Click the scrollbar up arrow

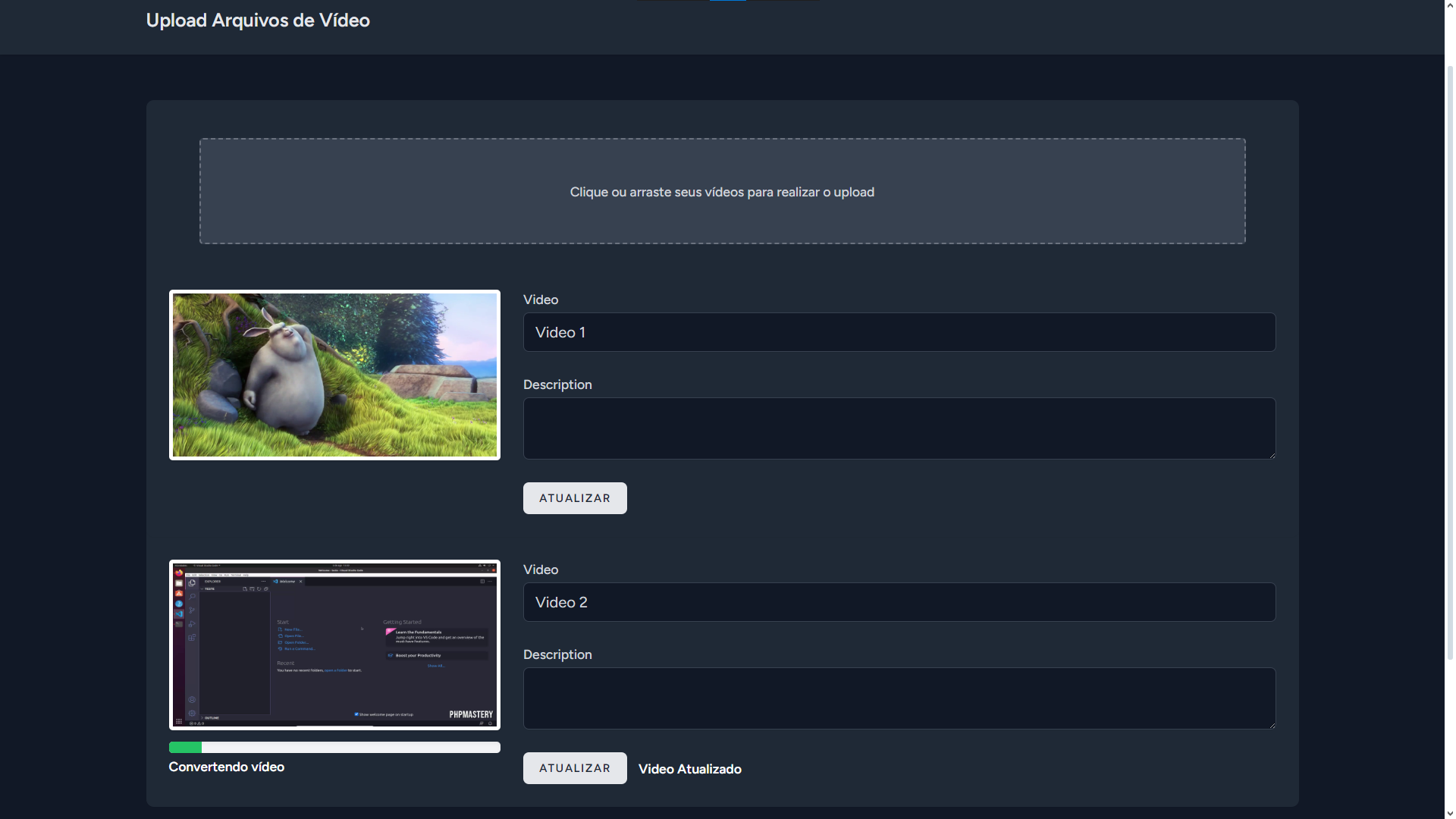[x=1450, y=5]
